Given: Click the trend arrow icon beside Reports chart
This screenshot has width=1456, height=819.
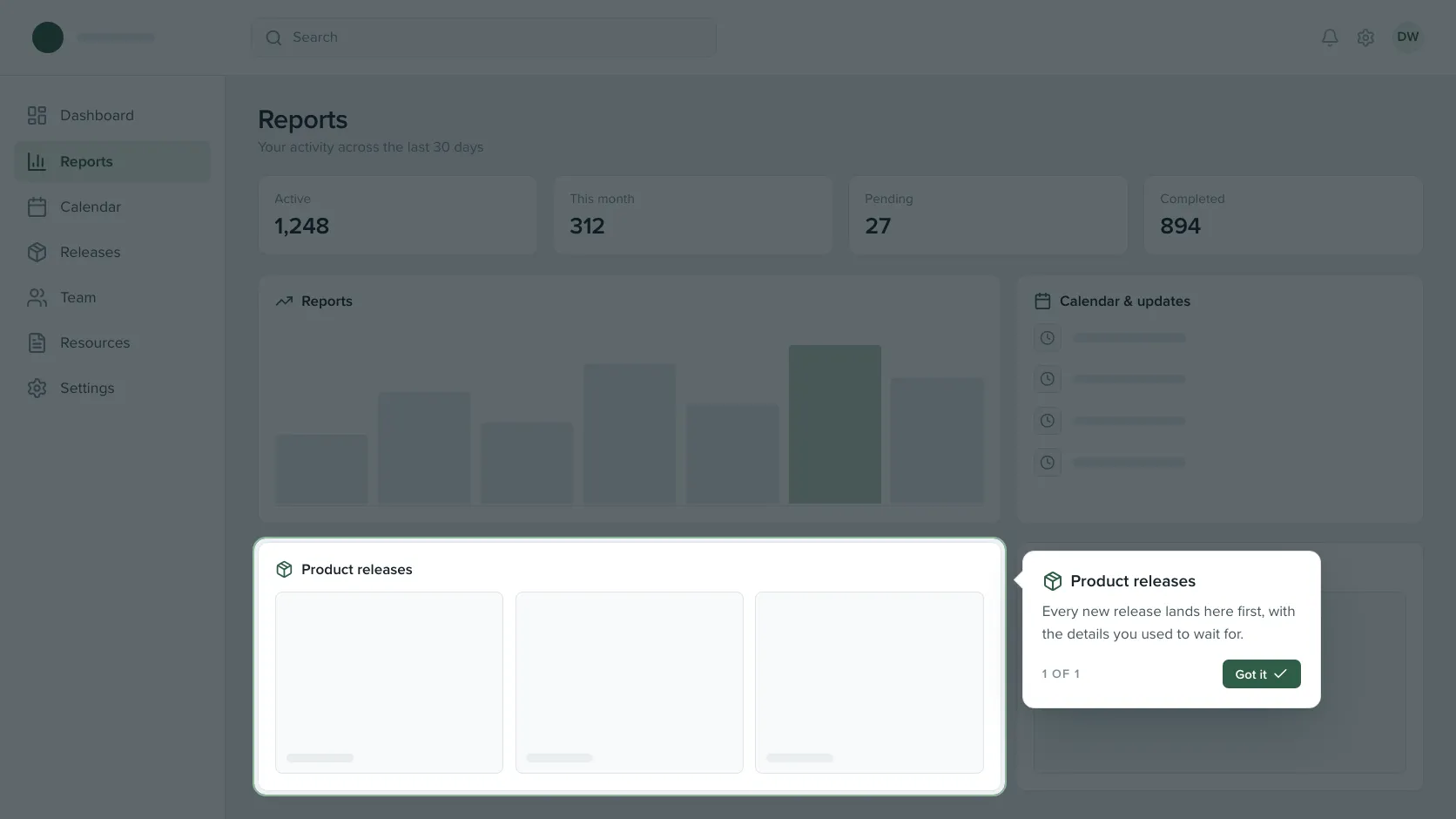Looking at the screenshot, I should (x=284, y=301).
